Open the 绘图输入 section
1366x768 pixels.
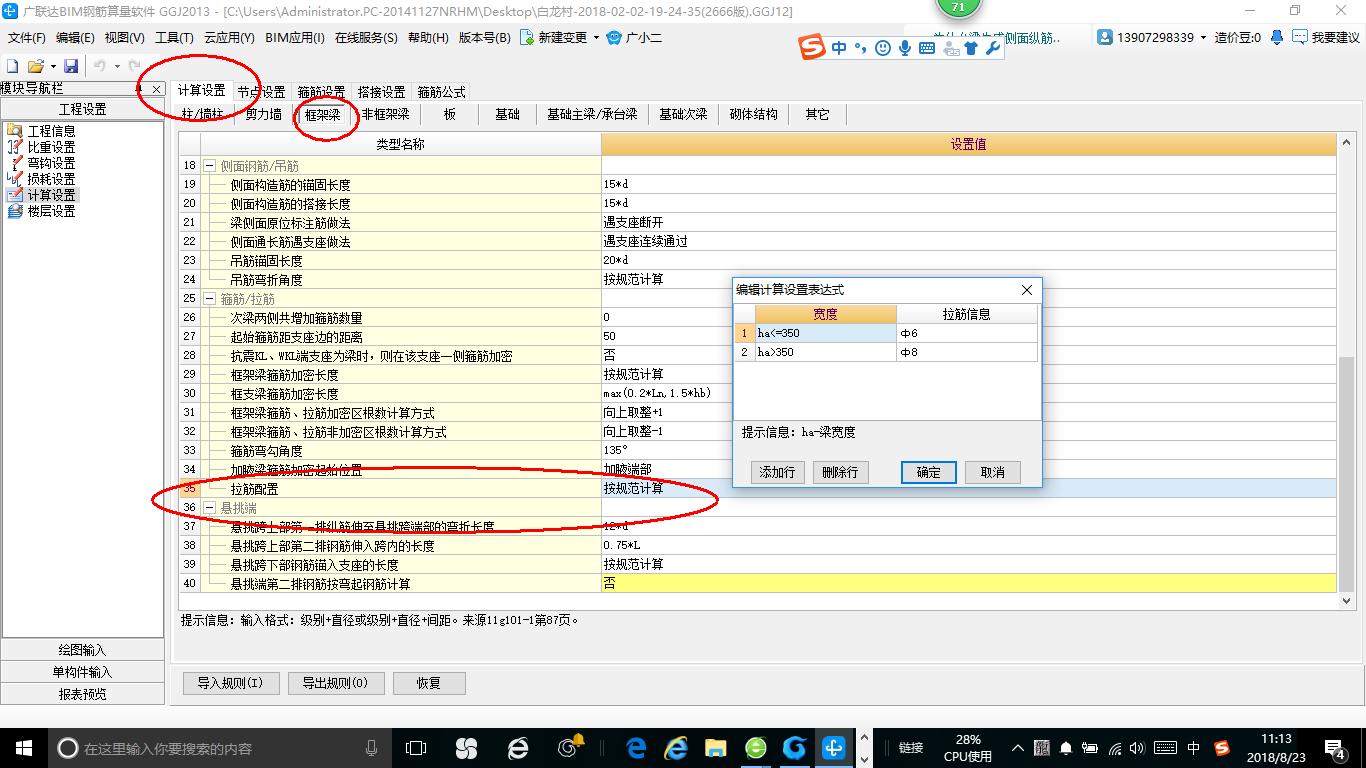83,650
